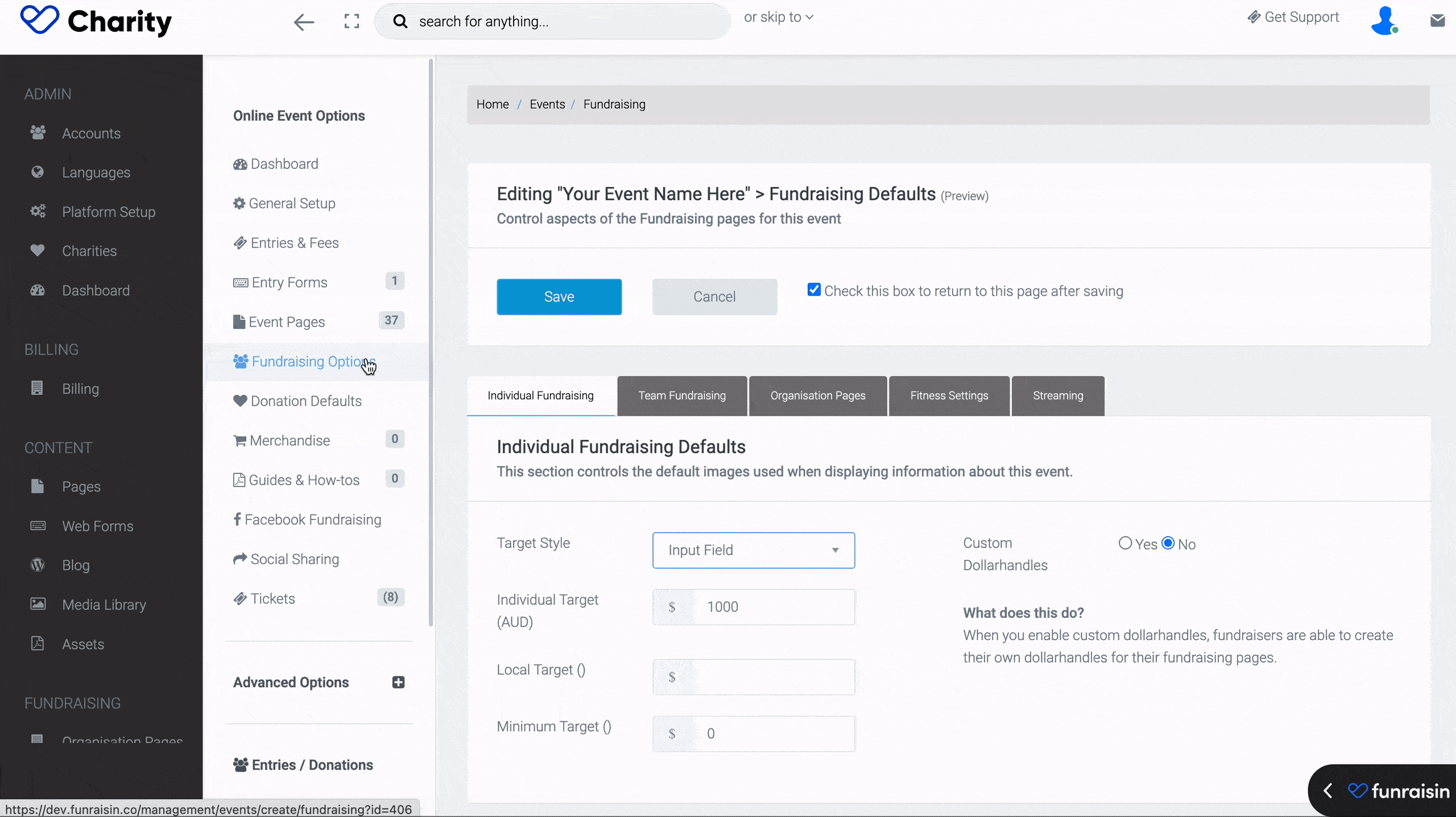Select No for Custom Dollarhandles
This screenshot has height=817, width=1456.
coord(1168,543)
